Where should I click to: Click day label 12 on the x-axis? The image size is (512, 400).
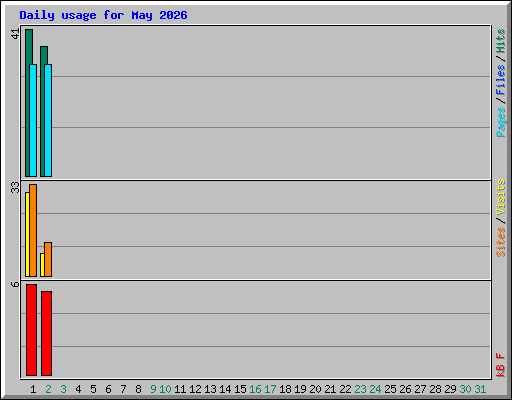pyautogui.click(x=195, y=389)
